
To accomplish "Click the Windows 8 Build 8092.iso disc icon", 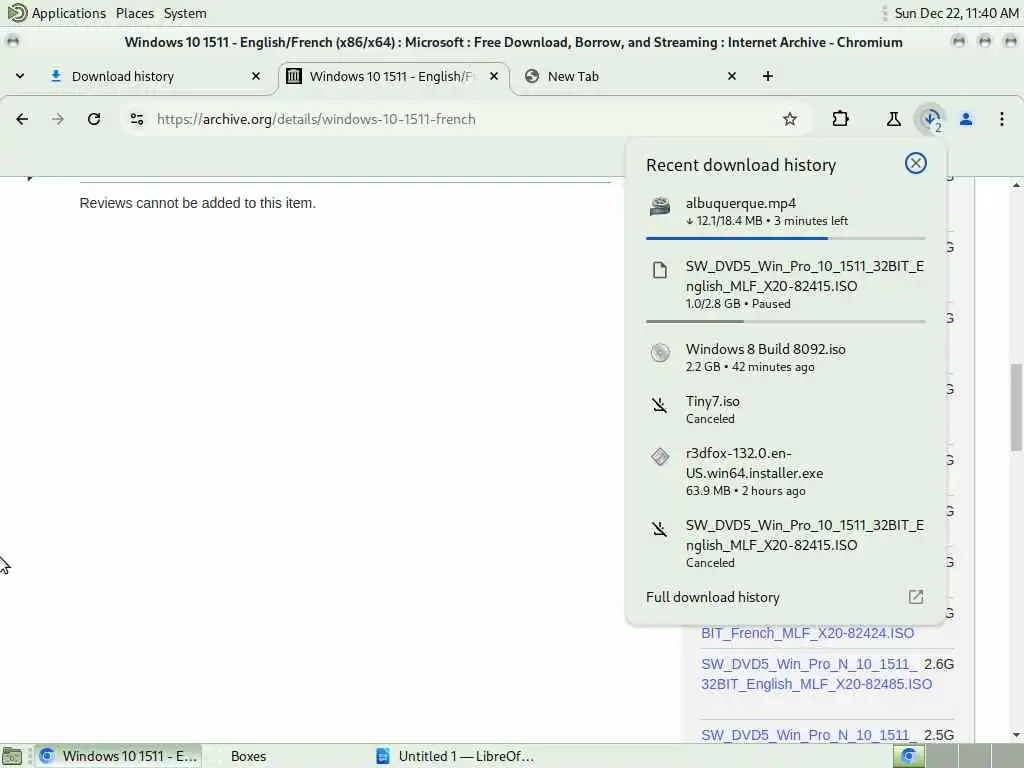I will 660,353.
